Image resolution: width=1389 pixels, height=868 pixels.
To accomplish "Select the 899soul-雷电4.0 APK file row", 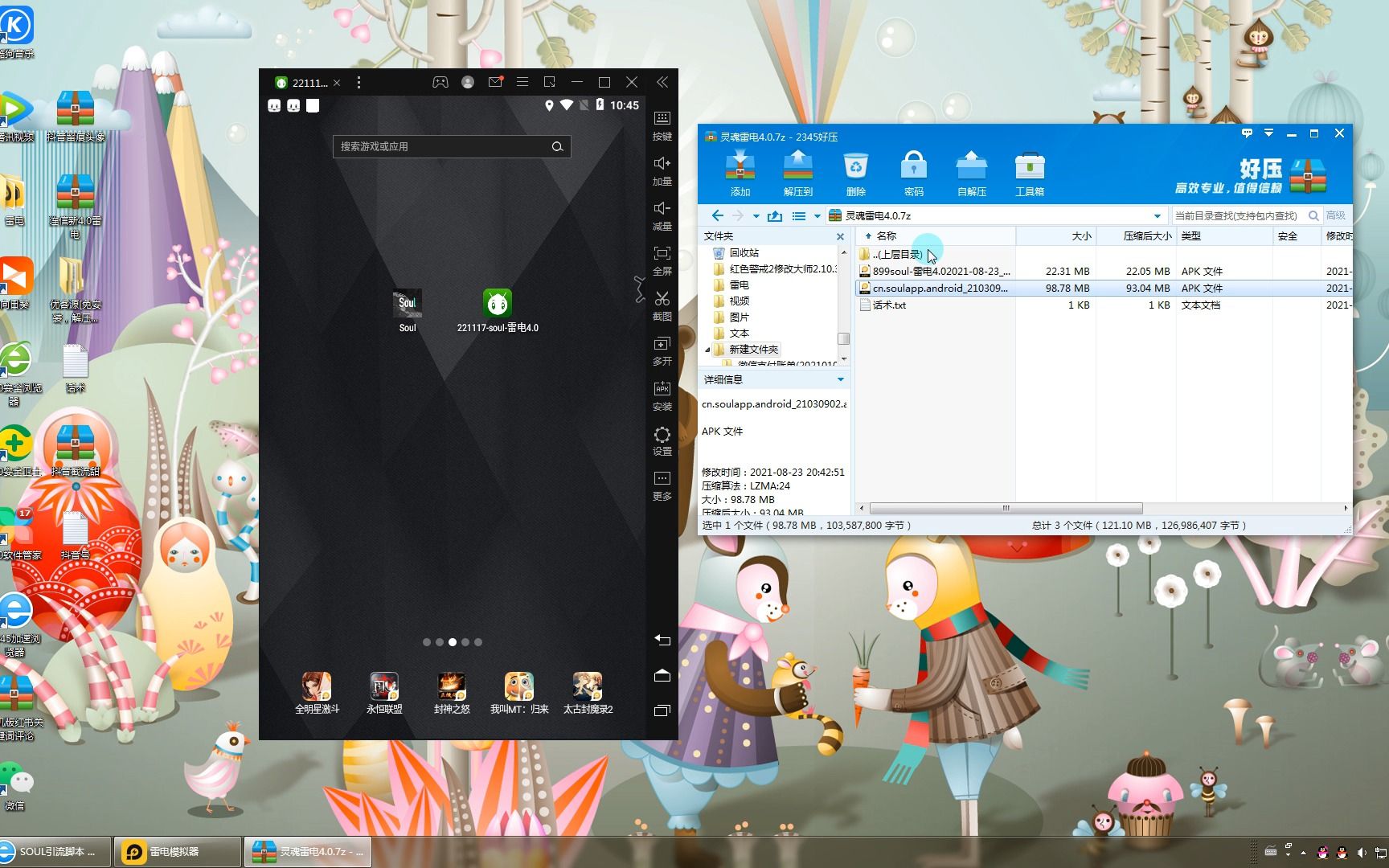I will pos(1105,272).
